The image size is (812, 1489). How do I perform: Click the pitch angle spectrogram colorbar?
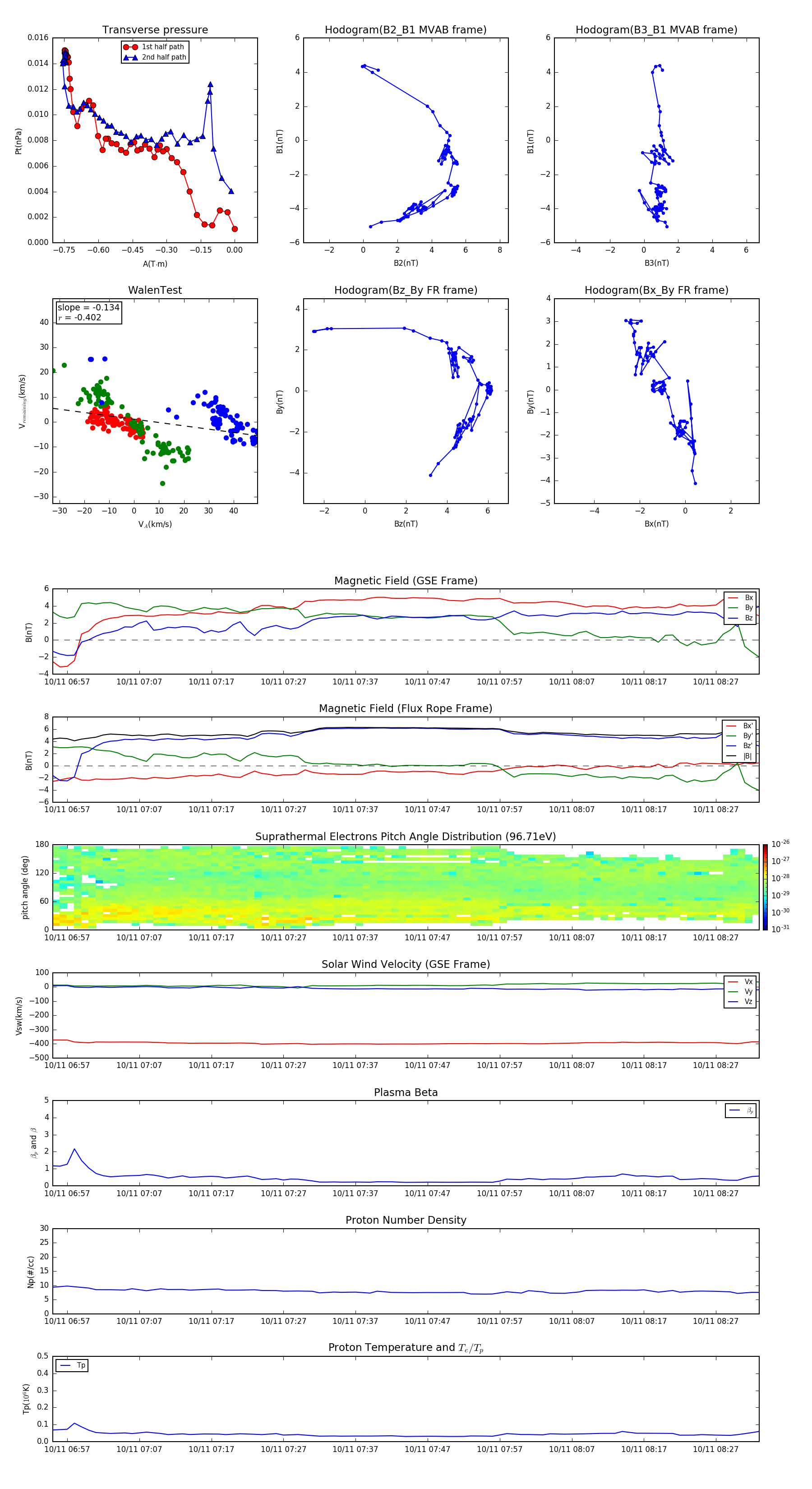(765, 887)
